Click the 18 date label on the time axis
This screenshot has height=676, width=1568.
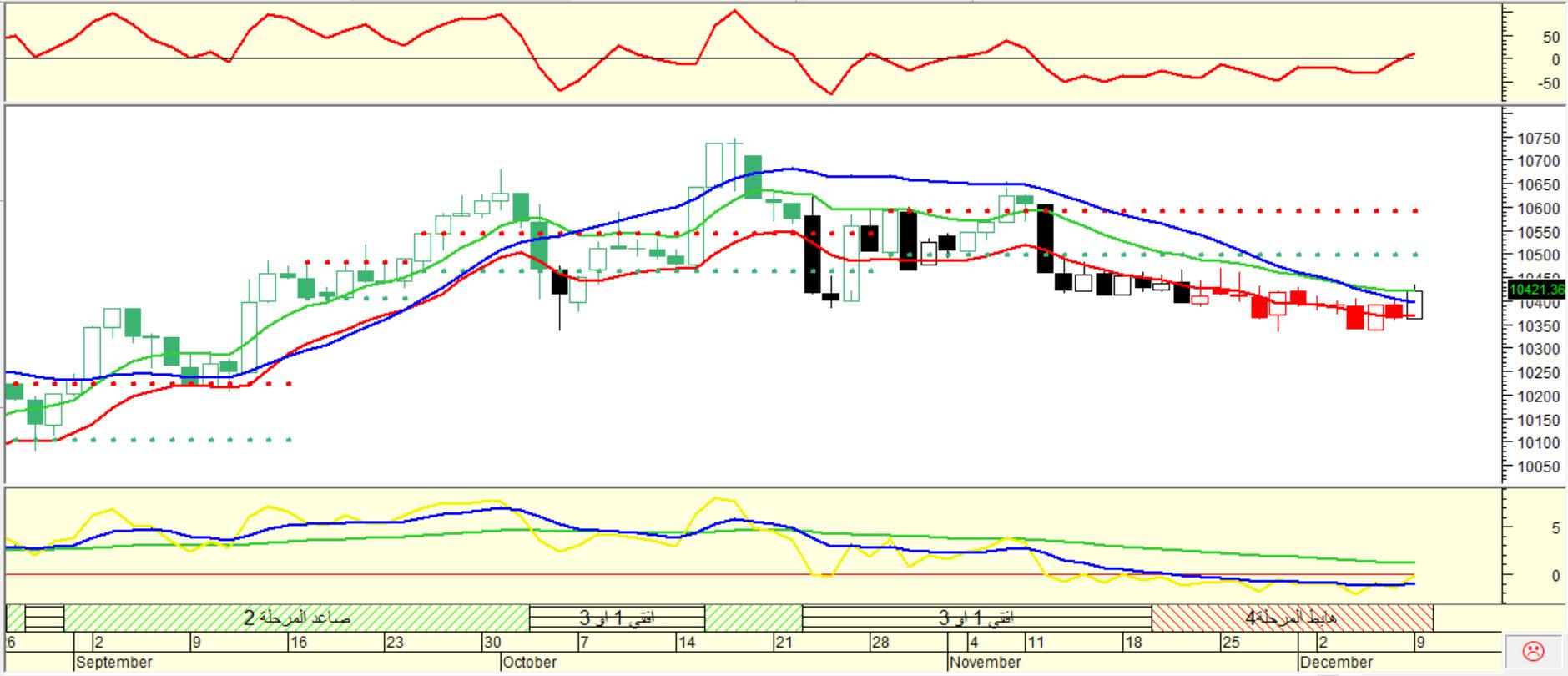1132,643
